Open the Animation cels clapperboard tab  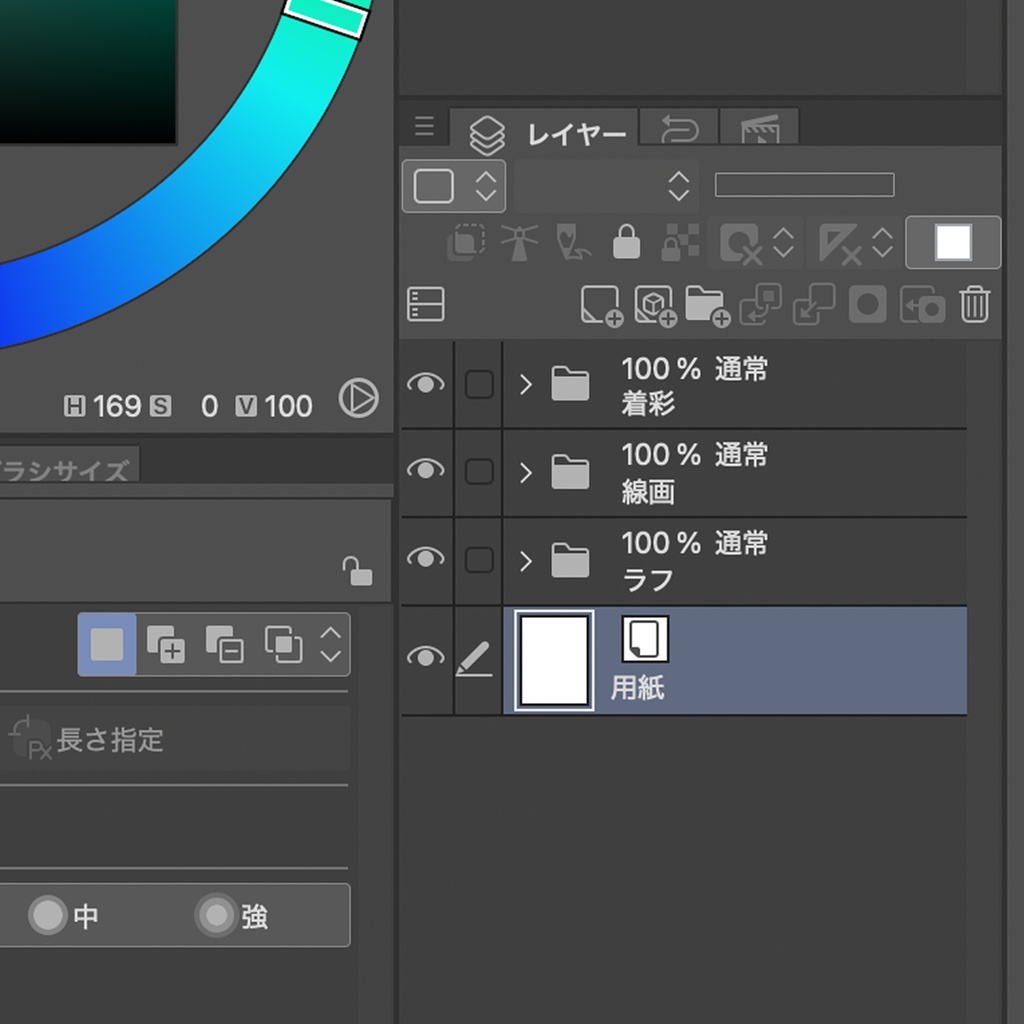click(x=760, y=127)
